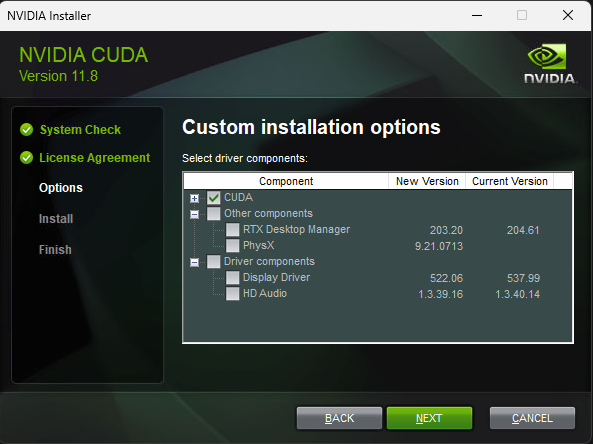Collapse the Other components node
Image resolution: width=593 pixels, height=444 pixels.
tap(194, 214)
